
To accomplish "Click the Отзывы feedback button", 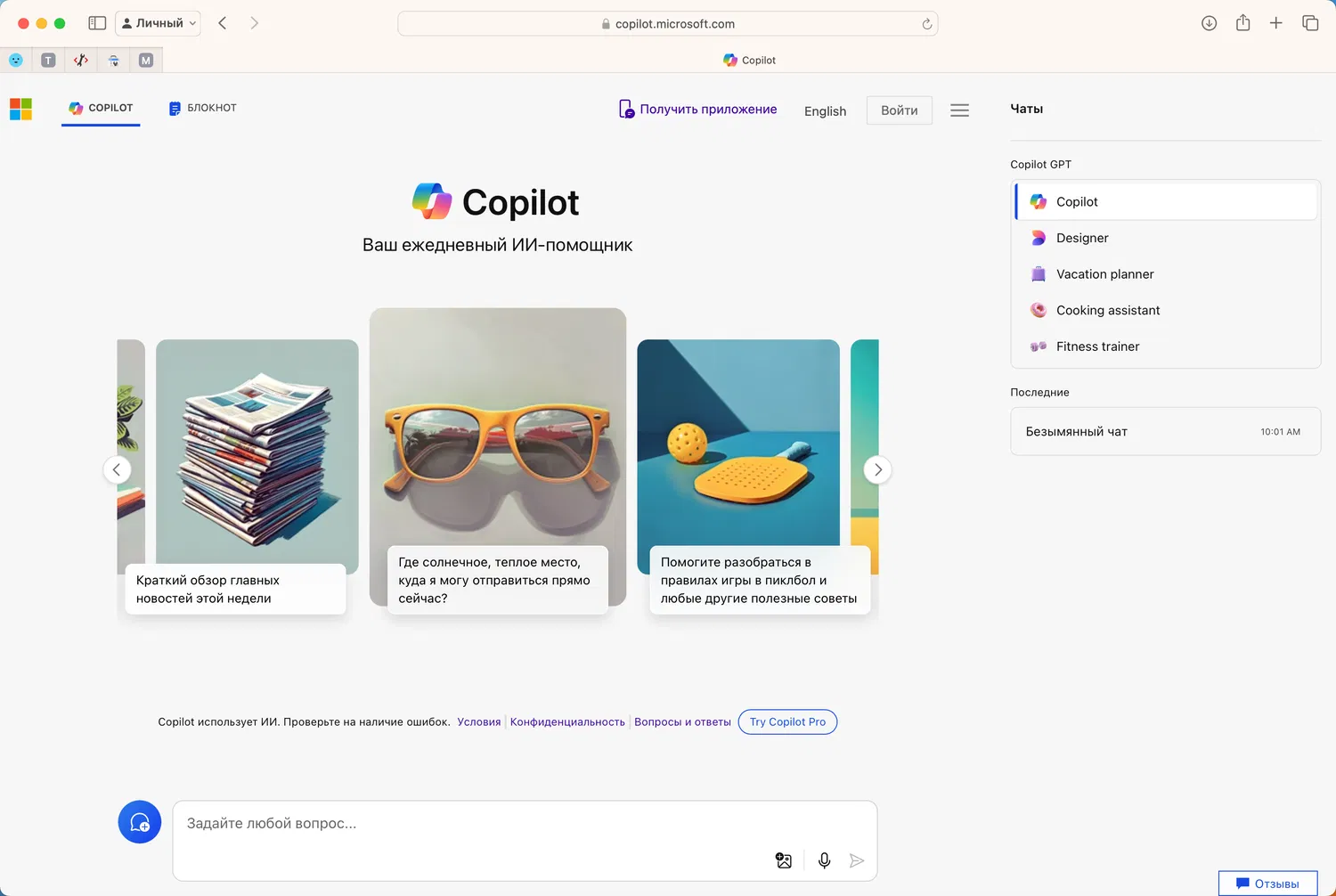I will point(1268,884).
